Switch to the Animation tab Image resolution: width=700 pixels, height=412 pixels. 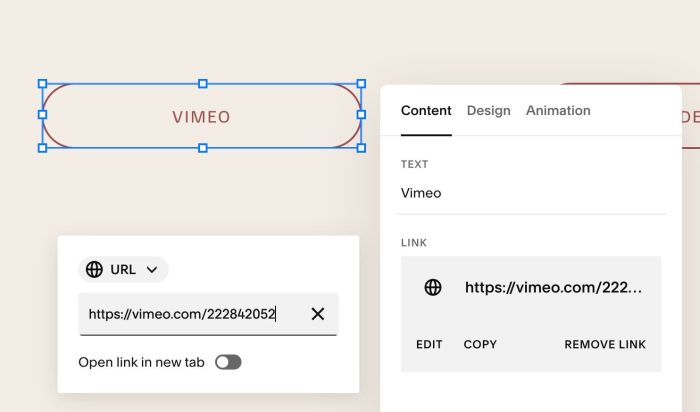(558, 111)
